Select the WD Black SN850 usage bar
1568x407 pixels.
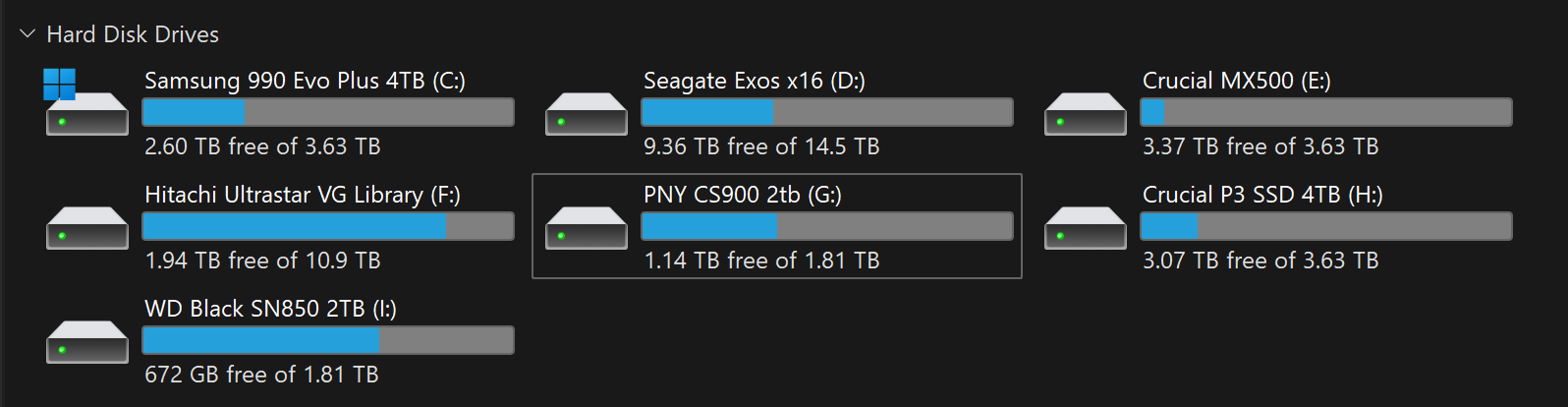tap(328, 340)
